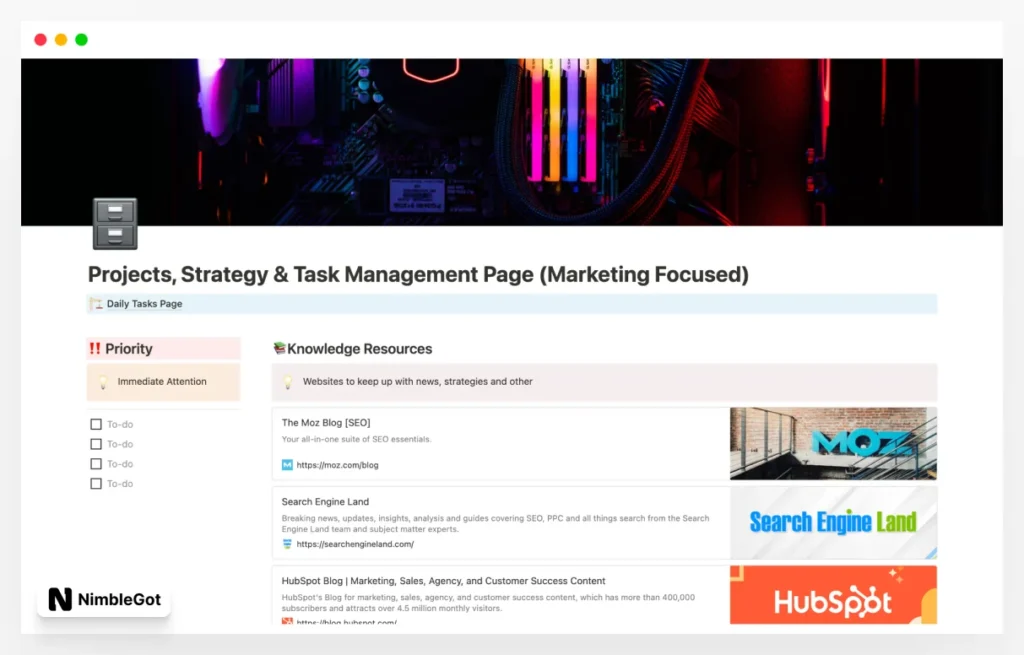1024x655 pixels.
Task: Click the file cabinet page icon
Action: 114,223
